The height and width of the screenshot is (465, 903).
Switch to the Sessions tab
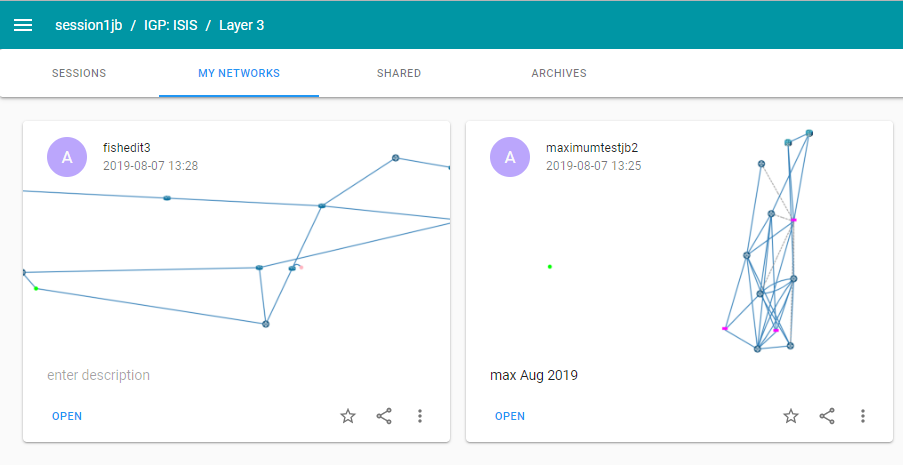point(79,73)
